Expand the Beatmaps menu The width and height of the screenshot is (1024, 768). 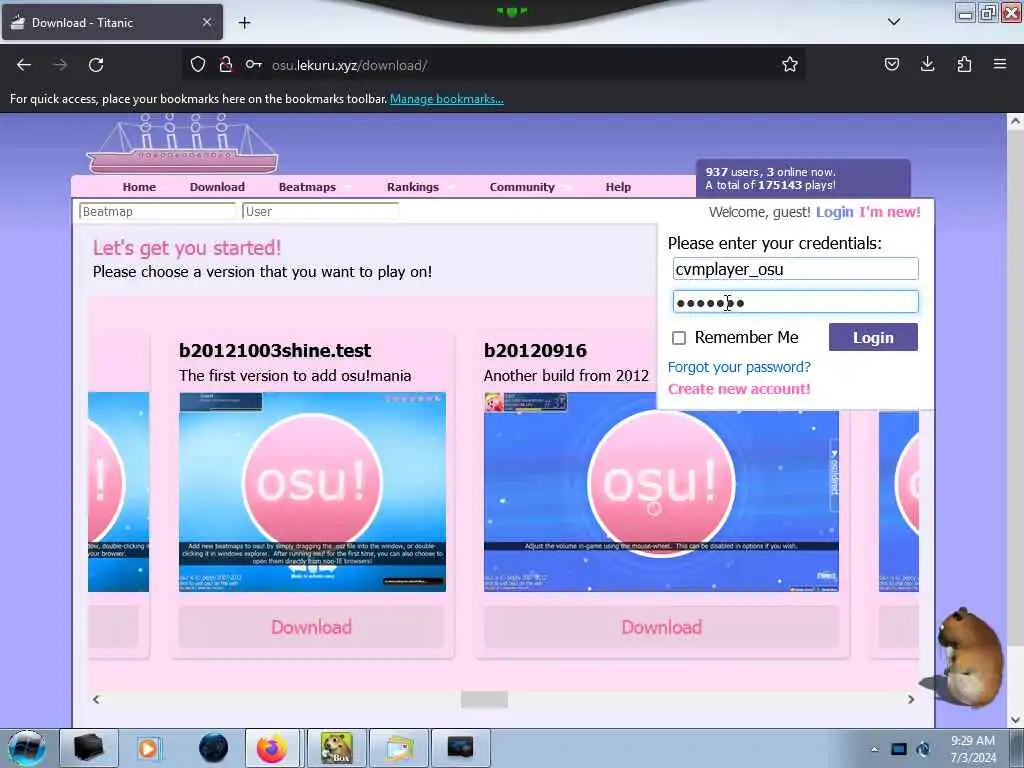[x=308, y=187]
